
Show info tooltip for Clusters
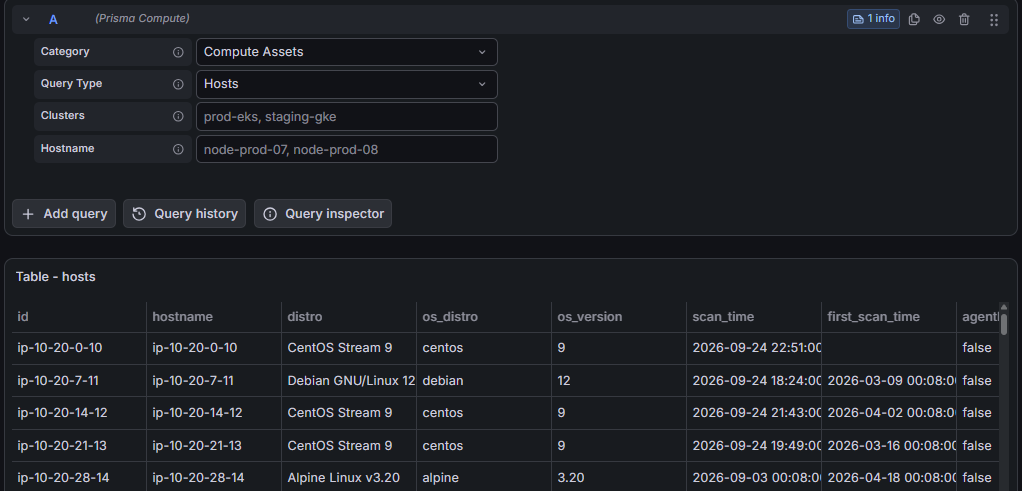(x=178, y=116)
